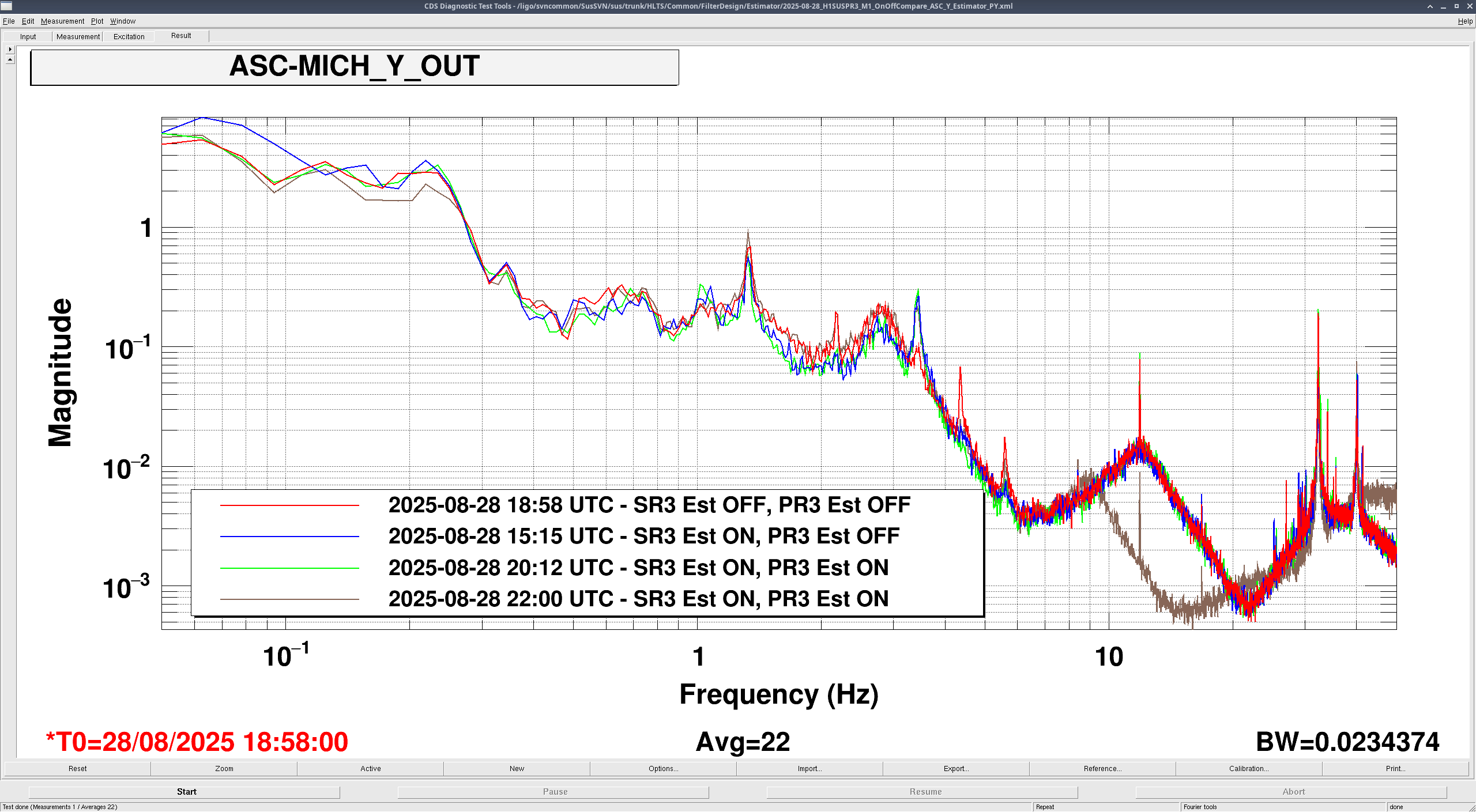Viewport: 1476px width, 812px height.
Task: Click the BW=0.0234374 label
Action: pyautogui.click(x=1347, y=742)
